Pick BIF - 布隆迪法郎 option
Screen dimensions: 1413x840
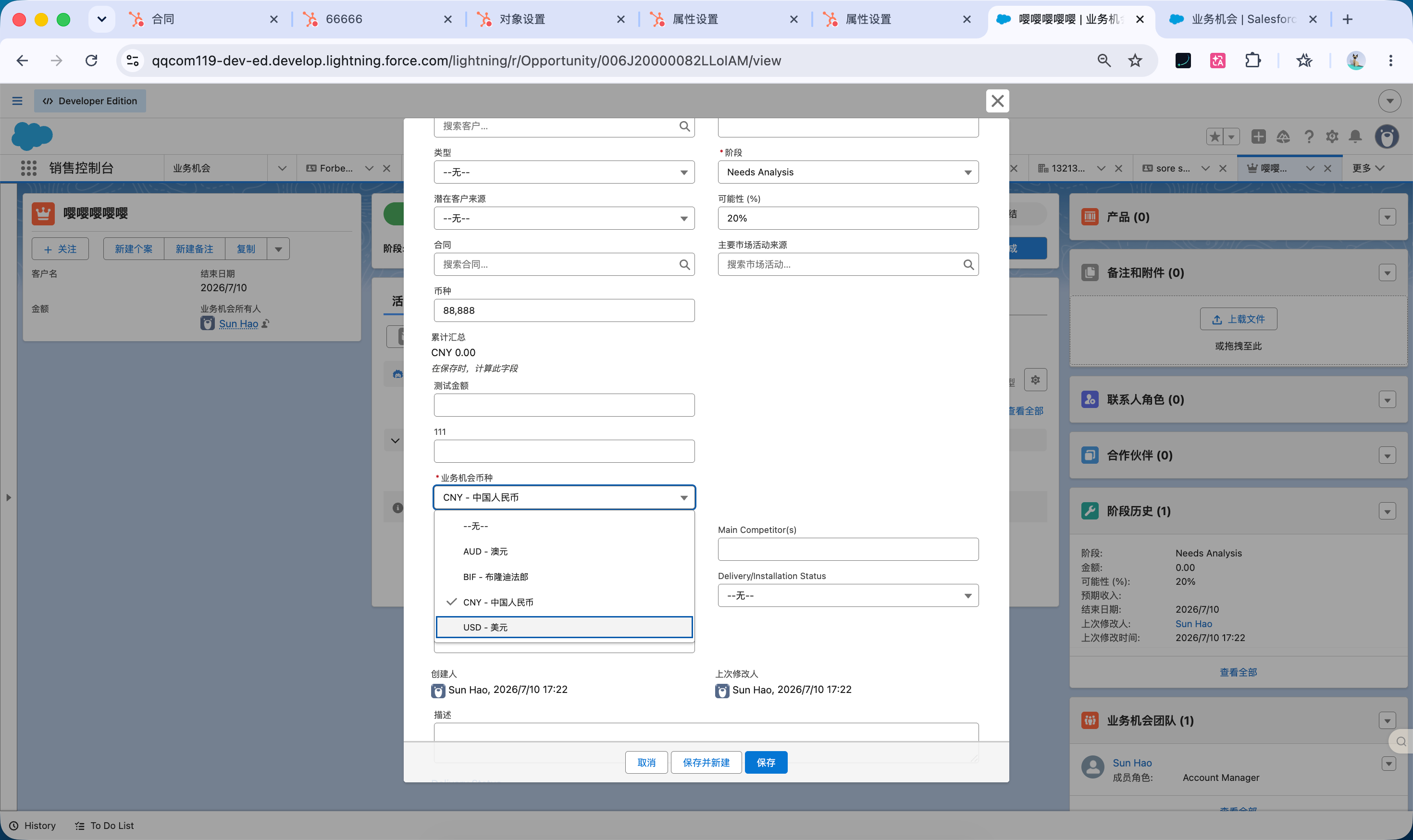[x=564, y=577]
